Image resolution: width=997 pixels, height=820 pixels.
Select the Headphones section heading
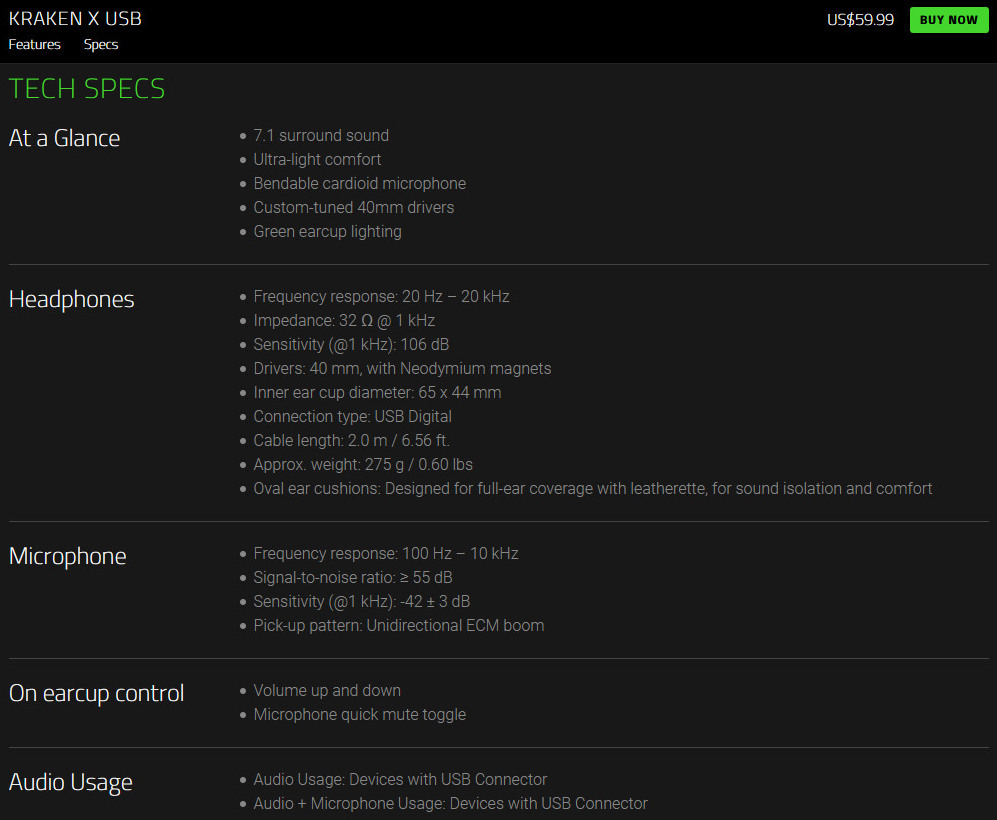(71, 299)
